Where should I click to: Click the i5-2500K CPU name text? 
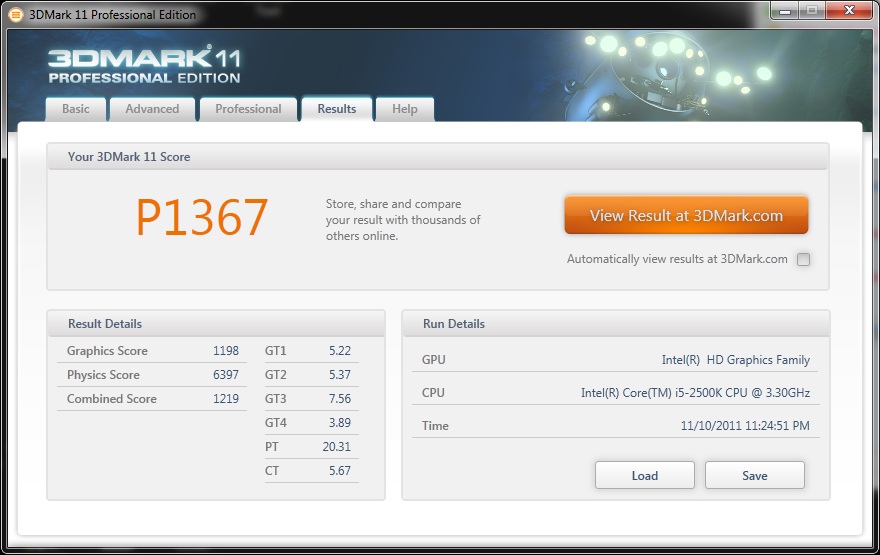pos(695,393)
